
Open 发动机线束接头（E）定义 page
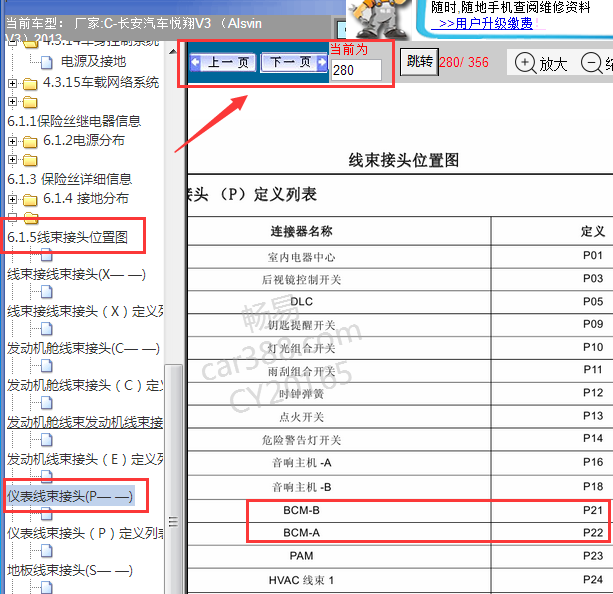[x=85, y=459]
